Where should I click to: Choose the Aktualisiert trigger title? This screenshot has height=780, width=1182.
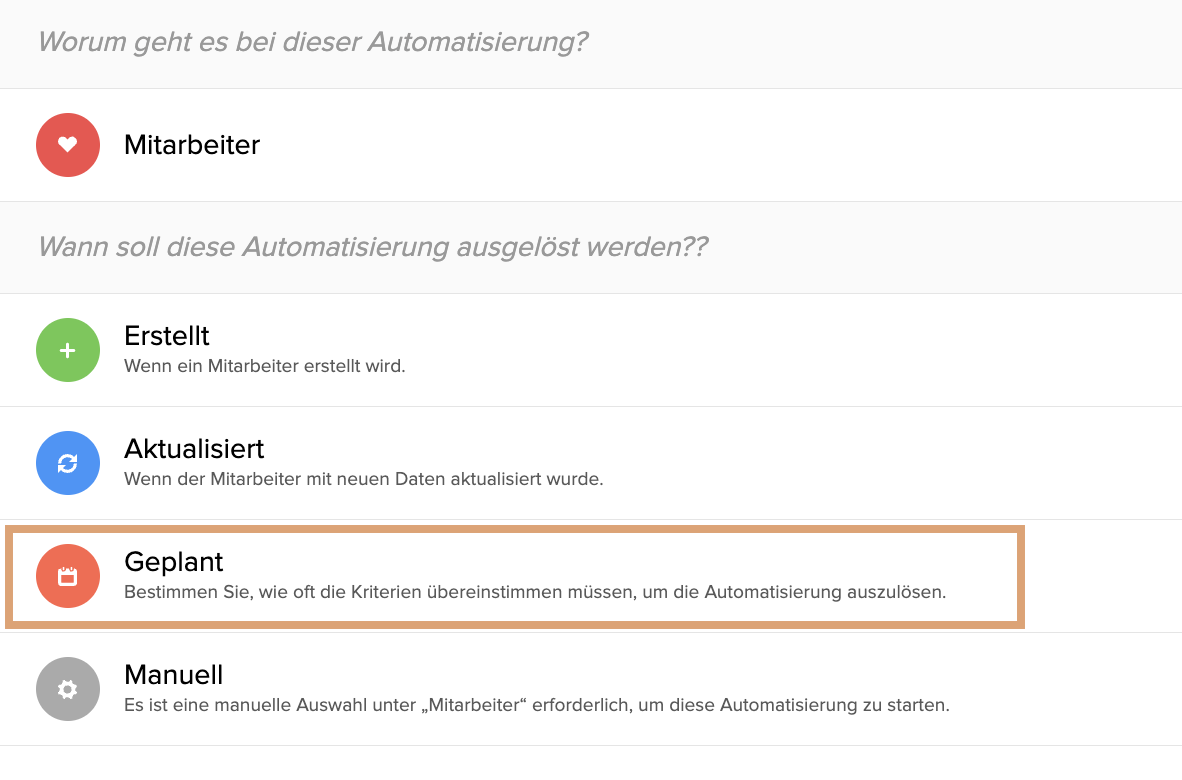194,448
